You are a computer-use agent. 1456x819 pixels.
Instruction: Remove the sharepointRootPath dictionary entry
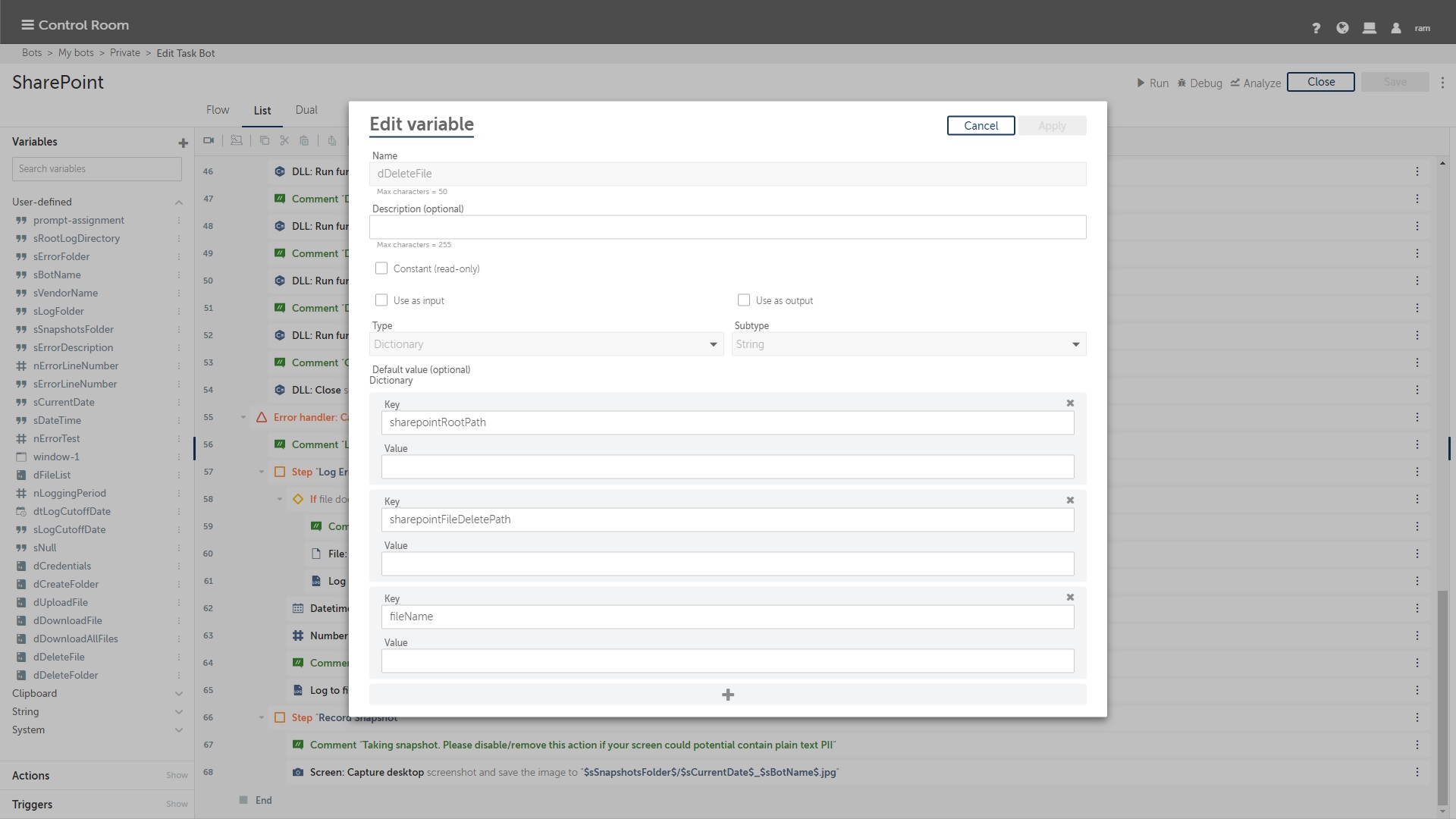point(1070,403)
